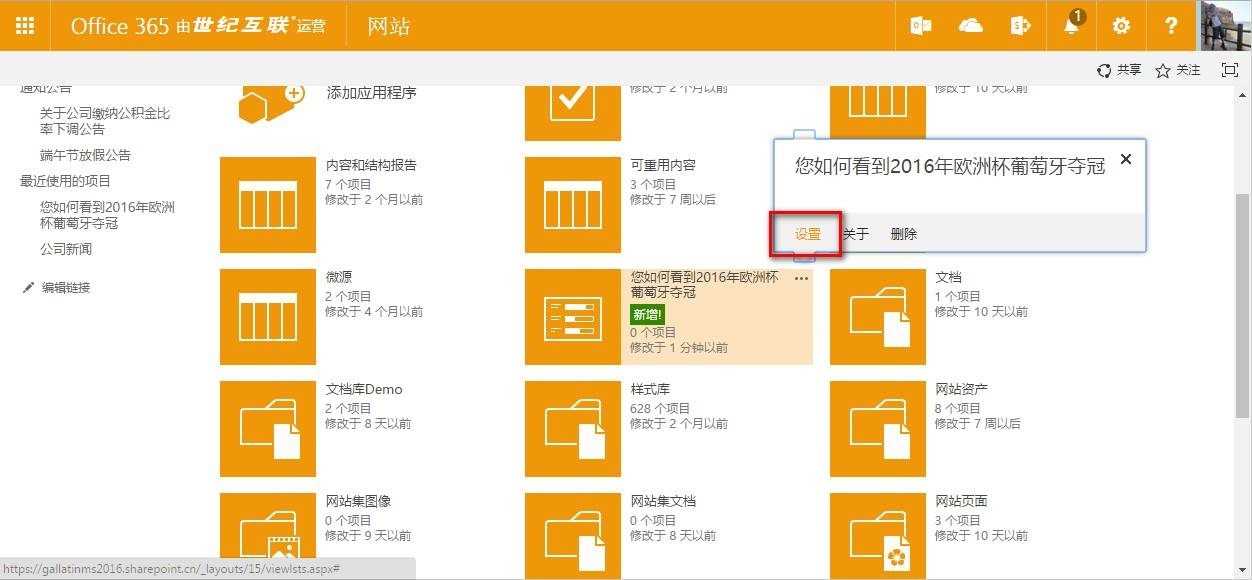
Task: Open the 网站集文档 library tile icon
Action: [x=573, y=536]
